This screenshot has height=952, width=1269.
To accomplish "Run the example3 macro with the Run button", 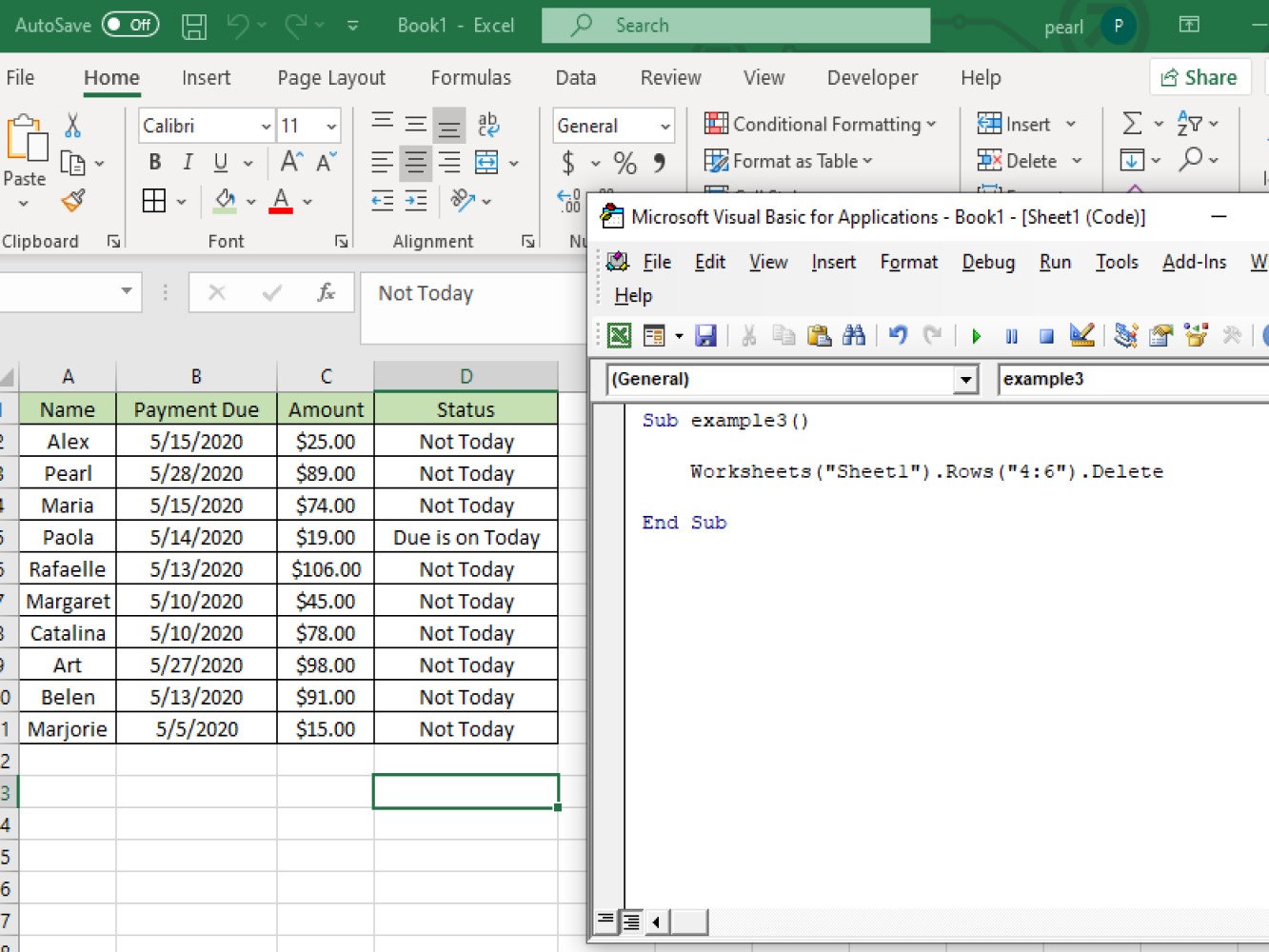I will tap(976, 335).
